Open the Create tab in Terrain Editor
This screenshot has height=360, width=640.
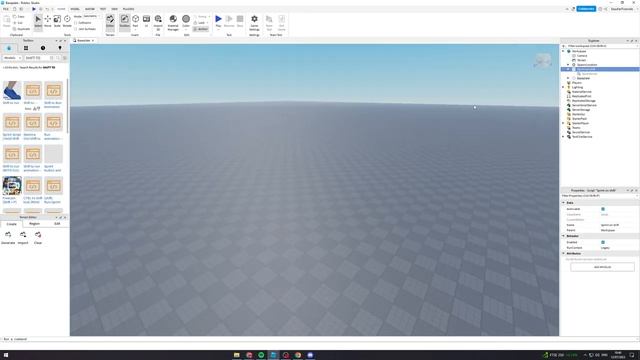tap(11, 224)
